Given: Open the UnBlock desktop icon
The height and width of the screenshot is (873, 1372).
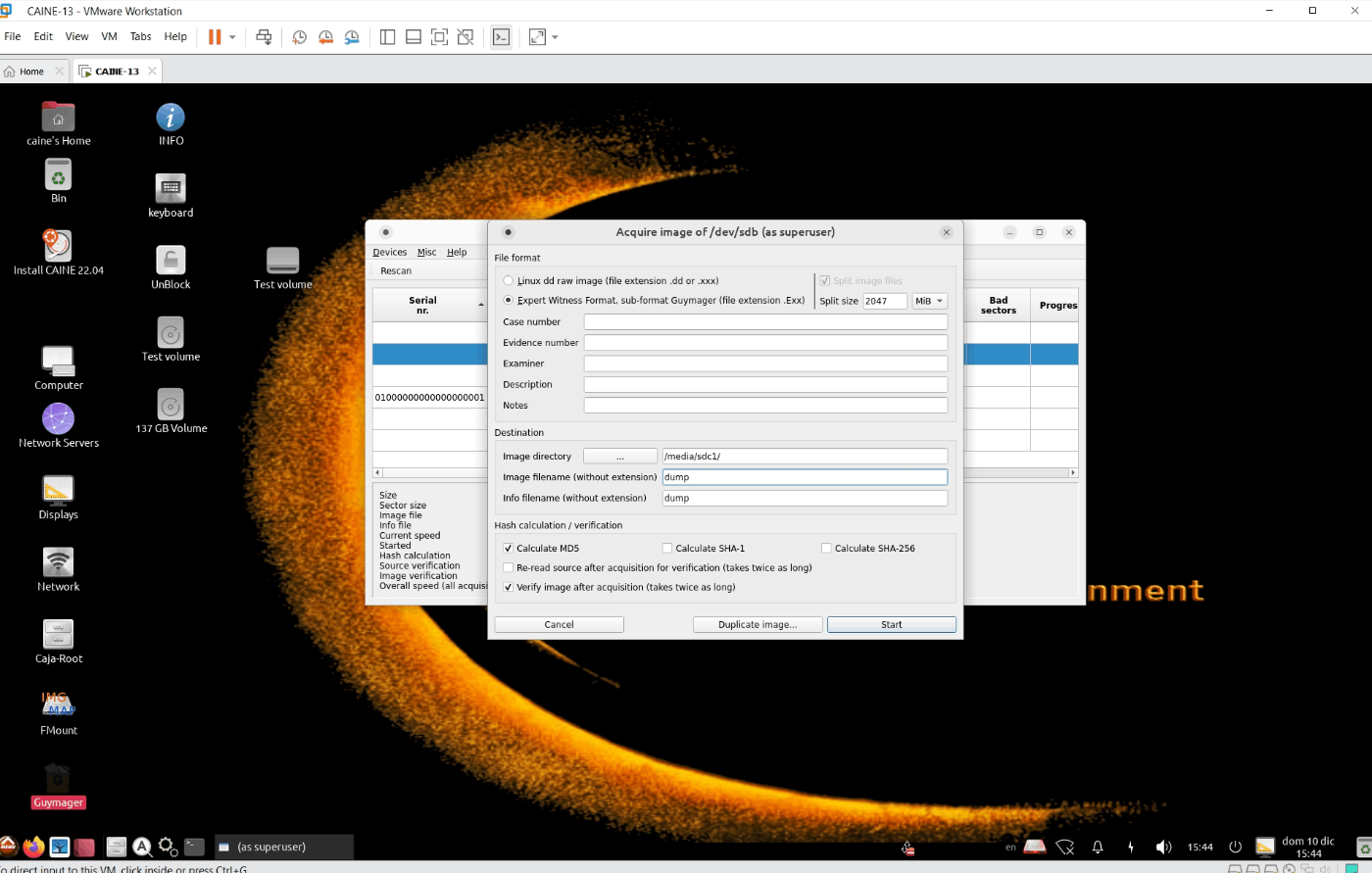Looking at the screenshot, I should (171, 267).
